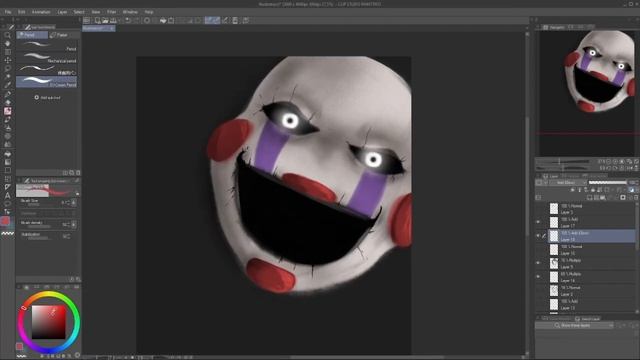This screenshot has width=640, height=360.
Task: Adjust the layer opacity slider
Action: click(x=607, y=182)
